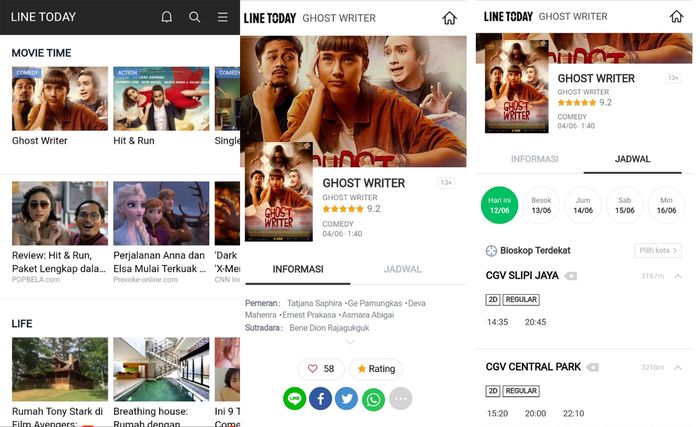The width and height of the screenshot is (700, 427).
Task: Click CGV CENTRAL PARK cinema name
Action: click(x=533, y=367)
